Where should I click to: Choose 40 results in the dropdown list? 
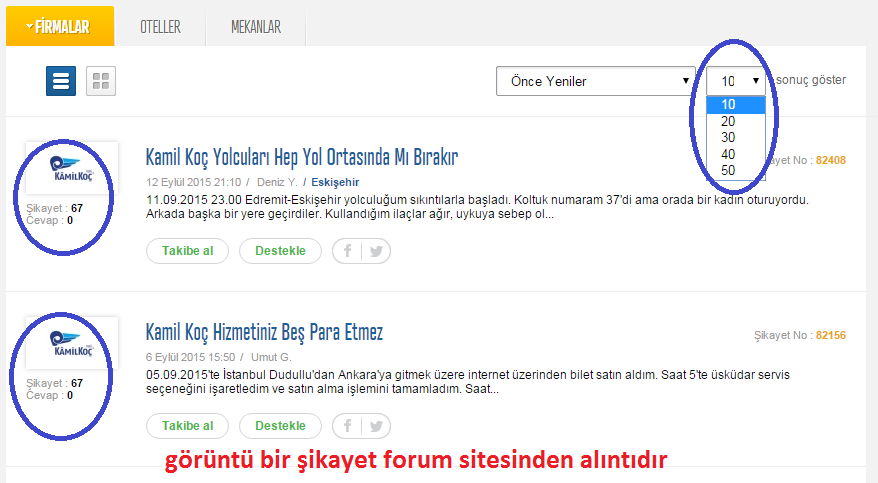point(736,154)
